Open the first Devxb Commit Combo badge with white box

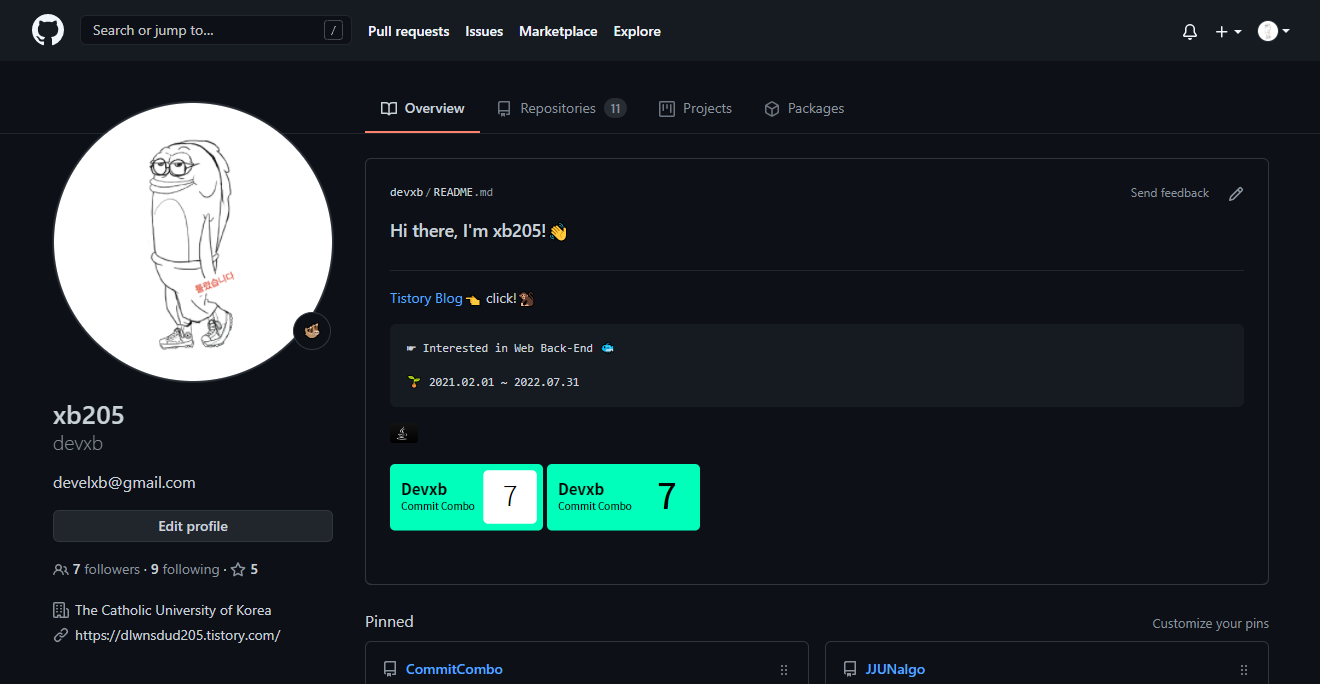click(466, 497)
